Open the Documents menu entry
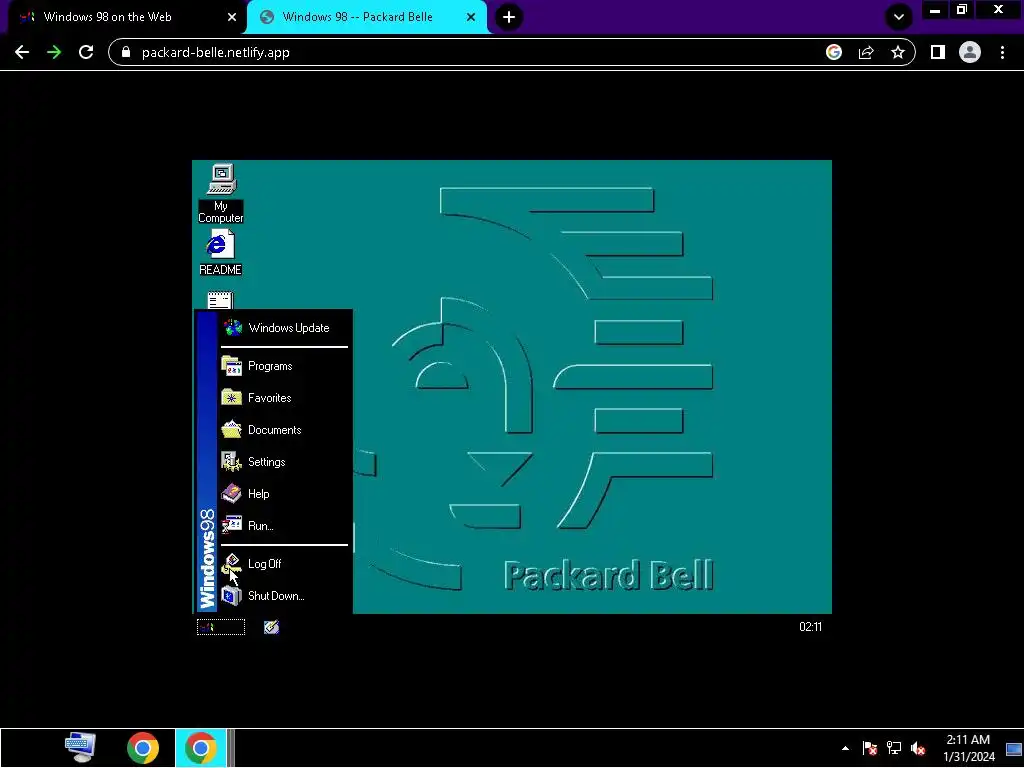1024x768 pixels. coord(285,430)
